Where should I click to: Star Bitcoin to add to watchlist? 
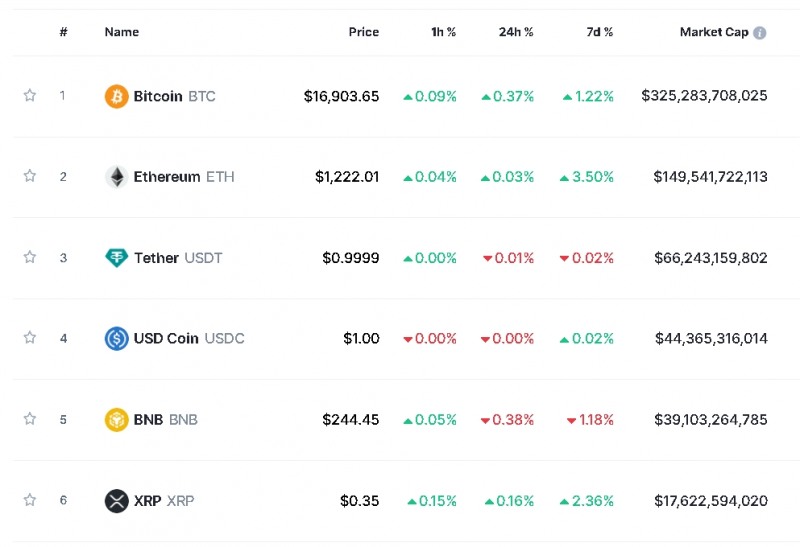30,96
